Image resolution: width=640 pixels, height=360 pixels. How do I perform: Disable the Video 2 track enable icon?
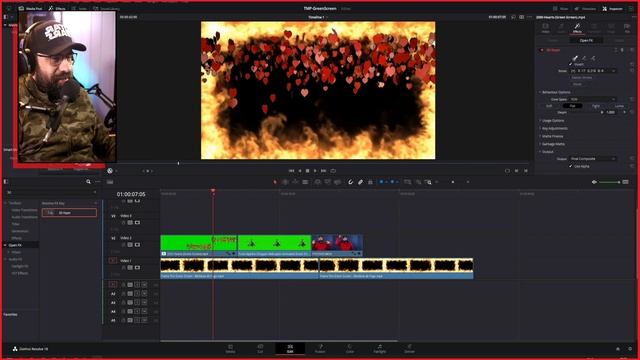[x=137, y=244]
